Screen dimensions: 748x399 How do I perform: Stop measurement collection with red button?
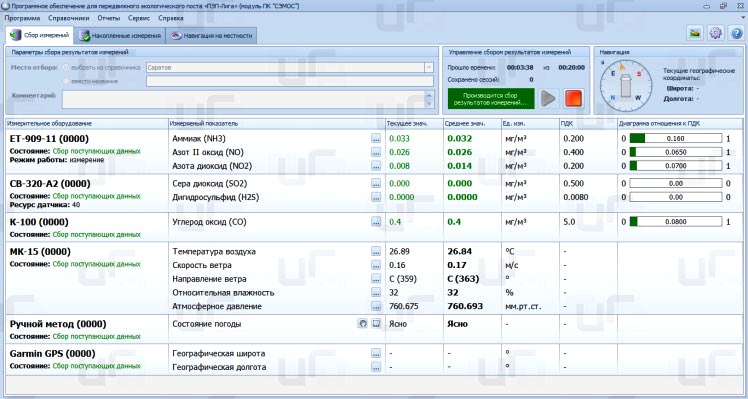point(573,98)
